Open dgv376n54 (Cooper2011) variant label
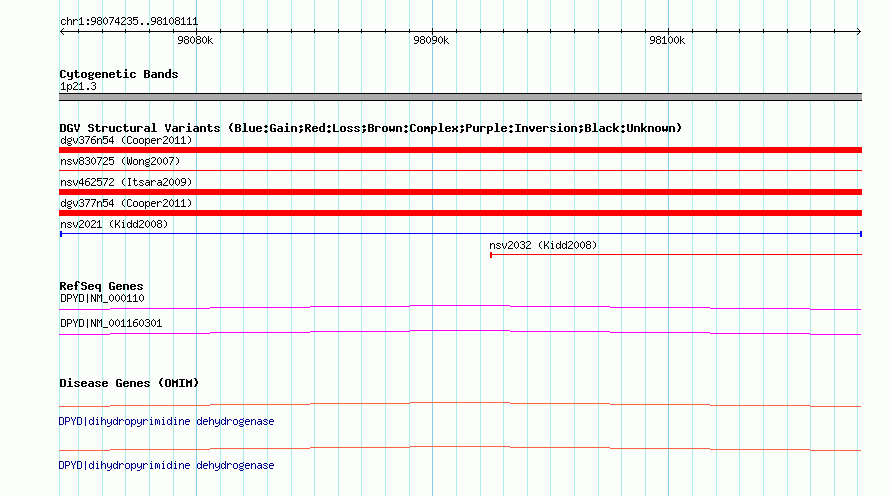 (x=126, y=140)
